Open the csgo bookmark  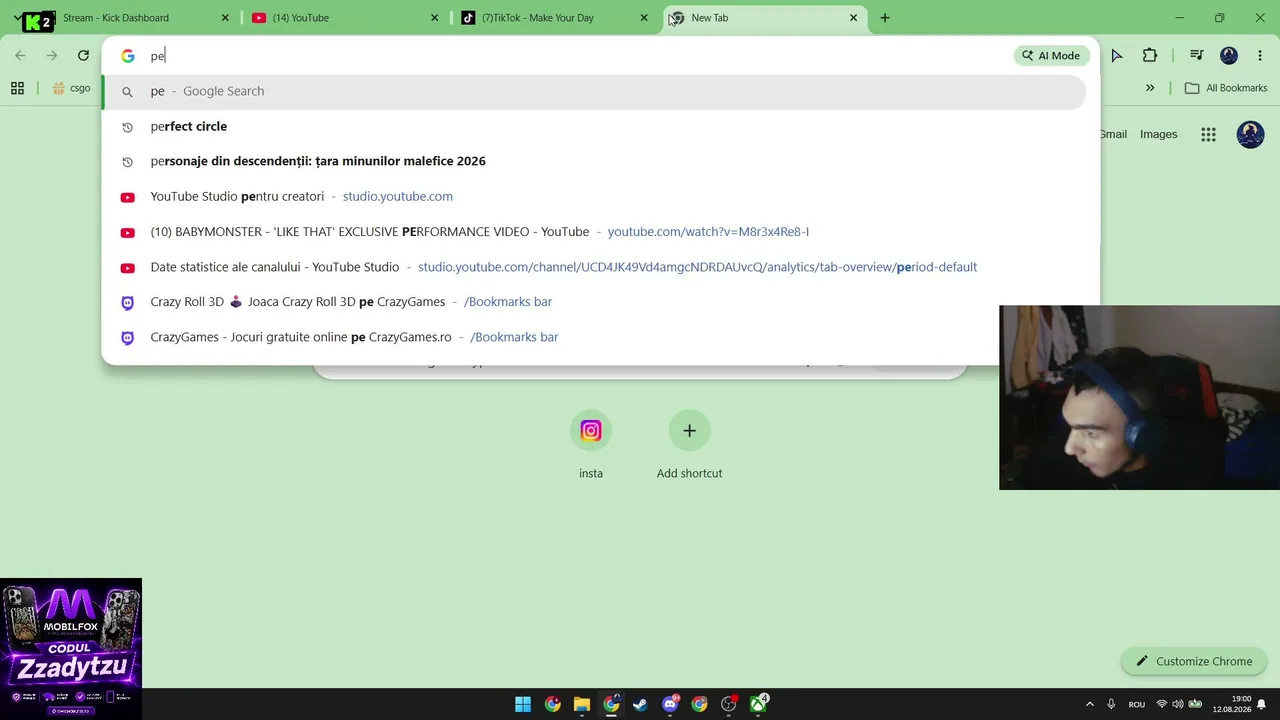[72, 88]
